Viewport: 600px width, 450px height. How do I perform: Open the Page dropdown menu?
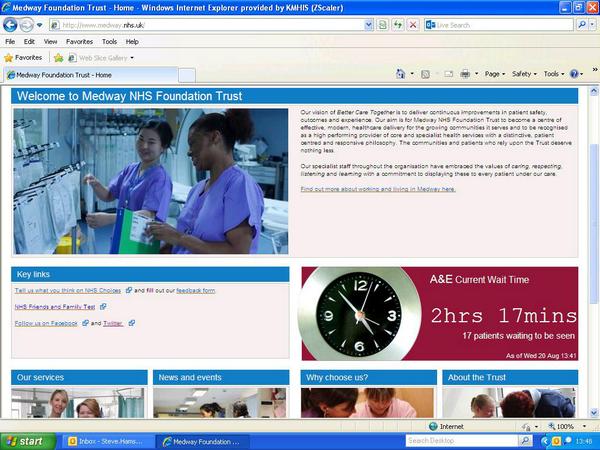tap(495, 74)
